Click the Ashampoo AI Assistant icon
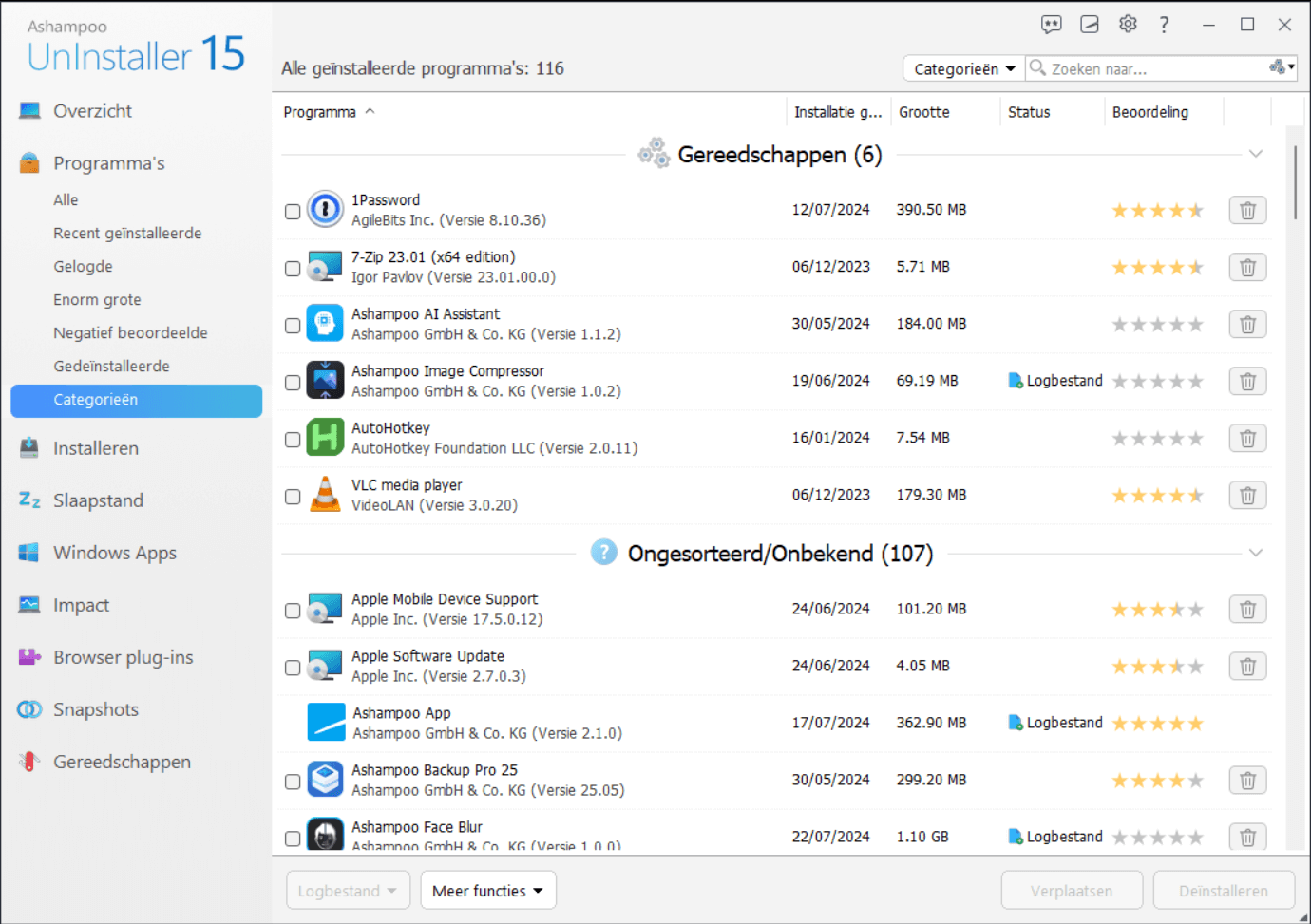1311x924 pixels. [325, 323]
